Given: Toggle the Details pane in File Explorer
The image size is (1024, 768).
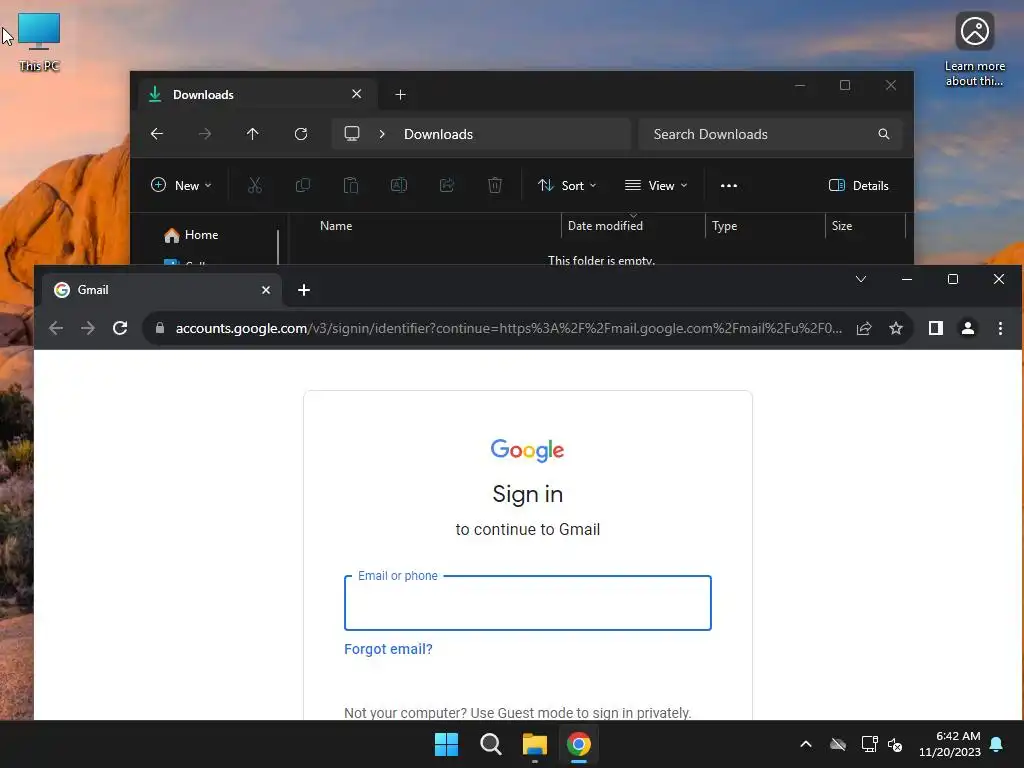Looking at the screenshot, I should (858, 185).
